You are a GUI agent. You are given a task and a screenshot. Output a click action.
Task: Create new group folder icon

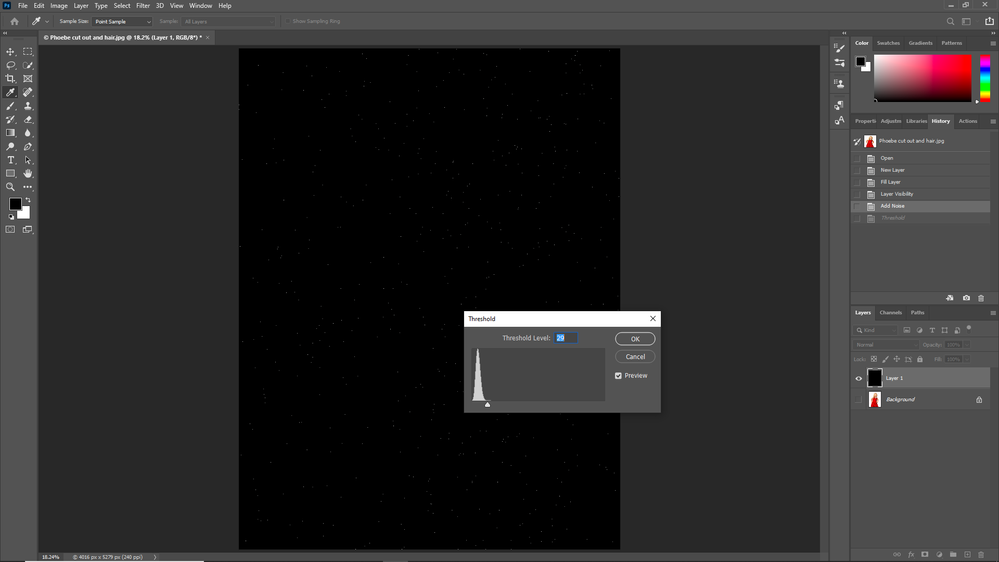[952, 554]
